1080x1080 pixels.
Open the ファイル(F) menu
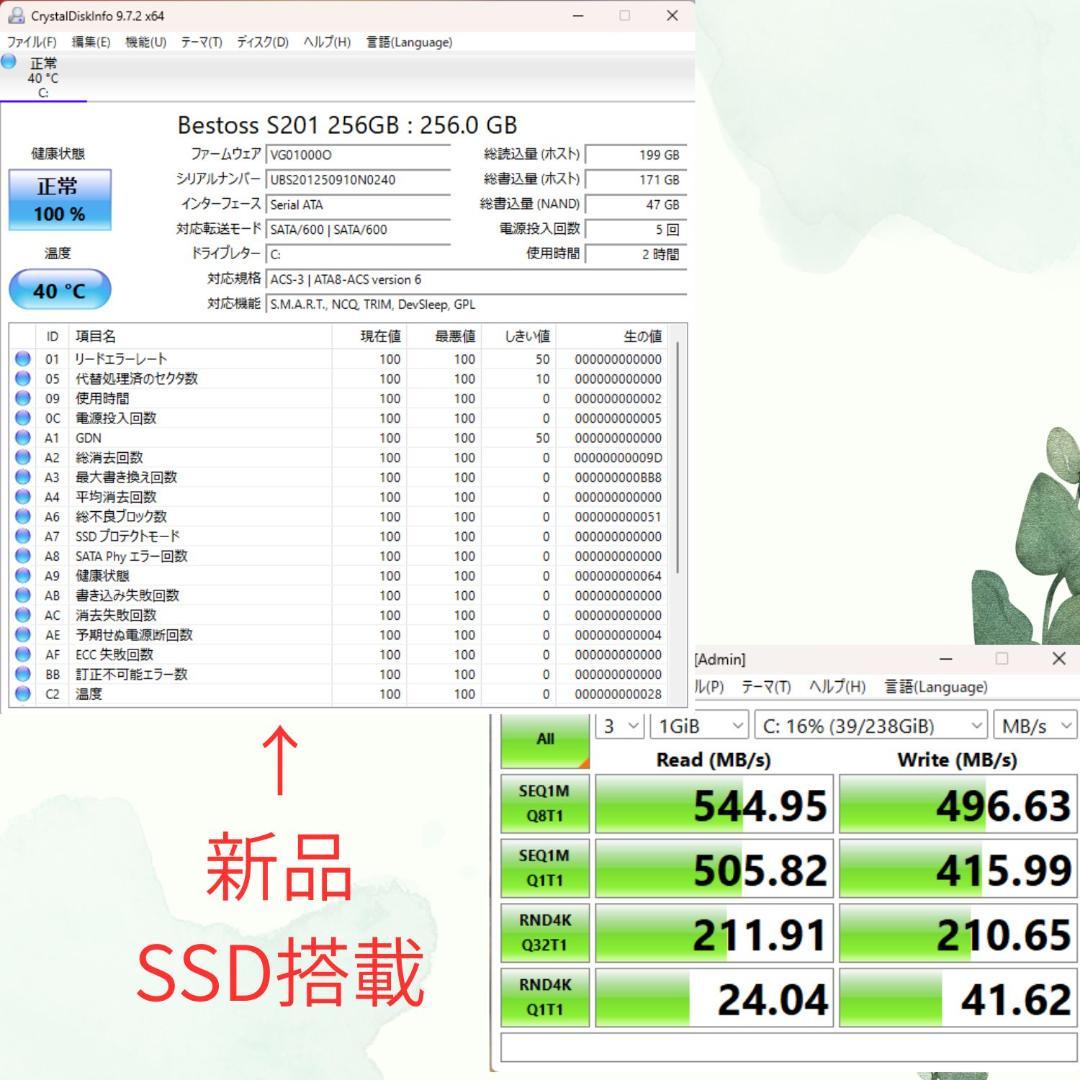point(32,42)
